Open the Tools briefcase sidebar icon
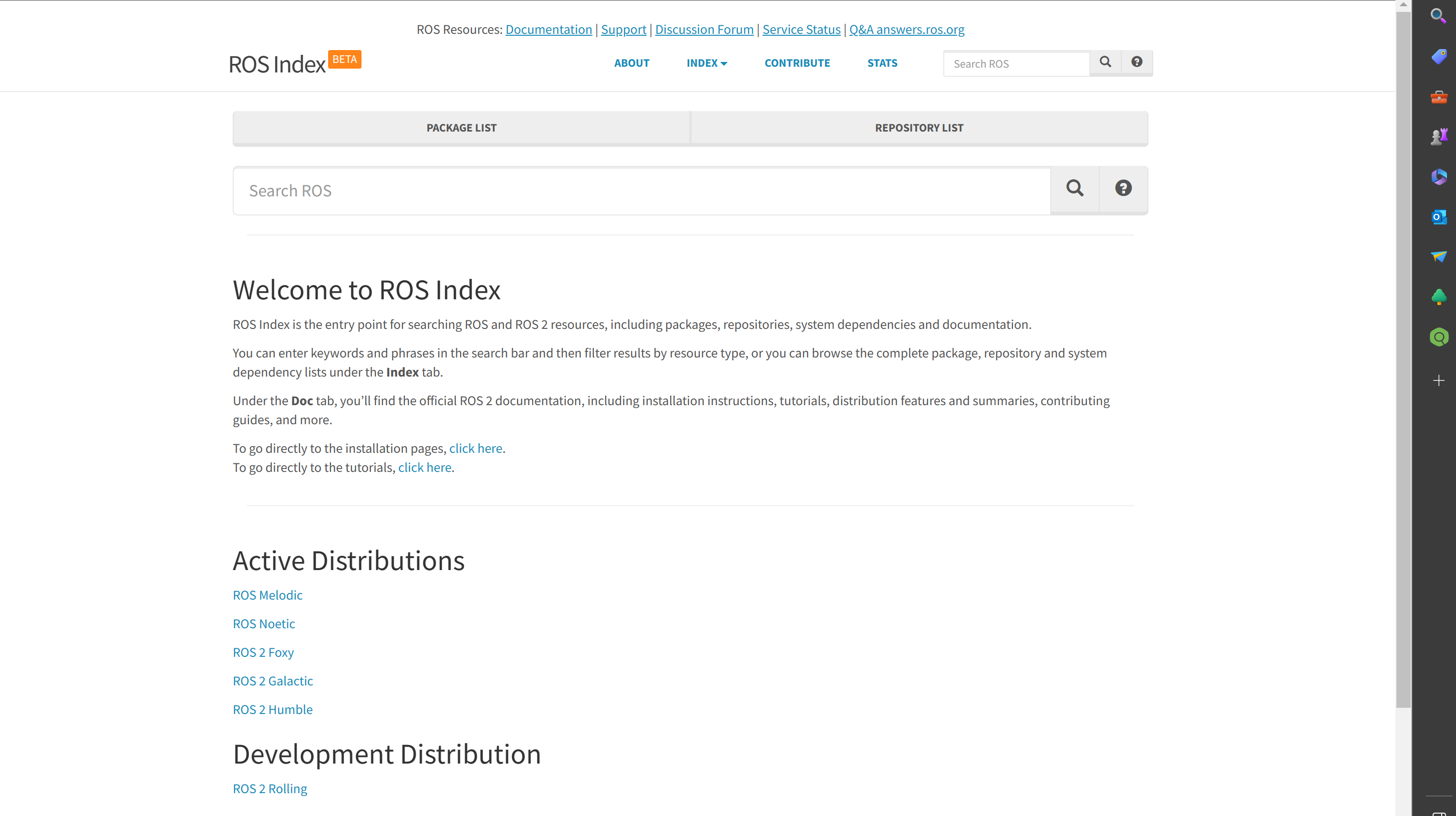1456x816 pixels. tap(1438, 97)
